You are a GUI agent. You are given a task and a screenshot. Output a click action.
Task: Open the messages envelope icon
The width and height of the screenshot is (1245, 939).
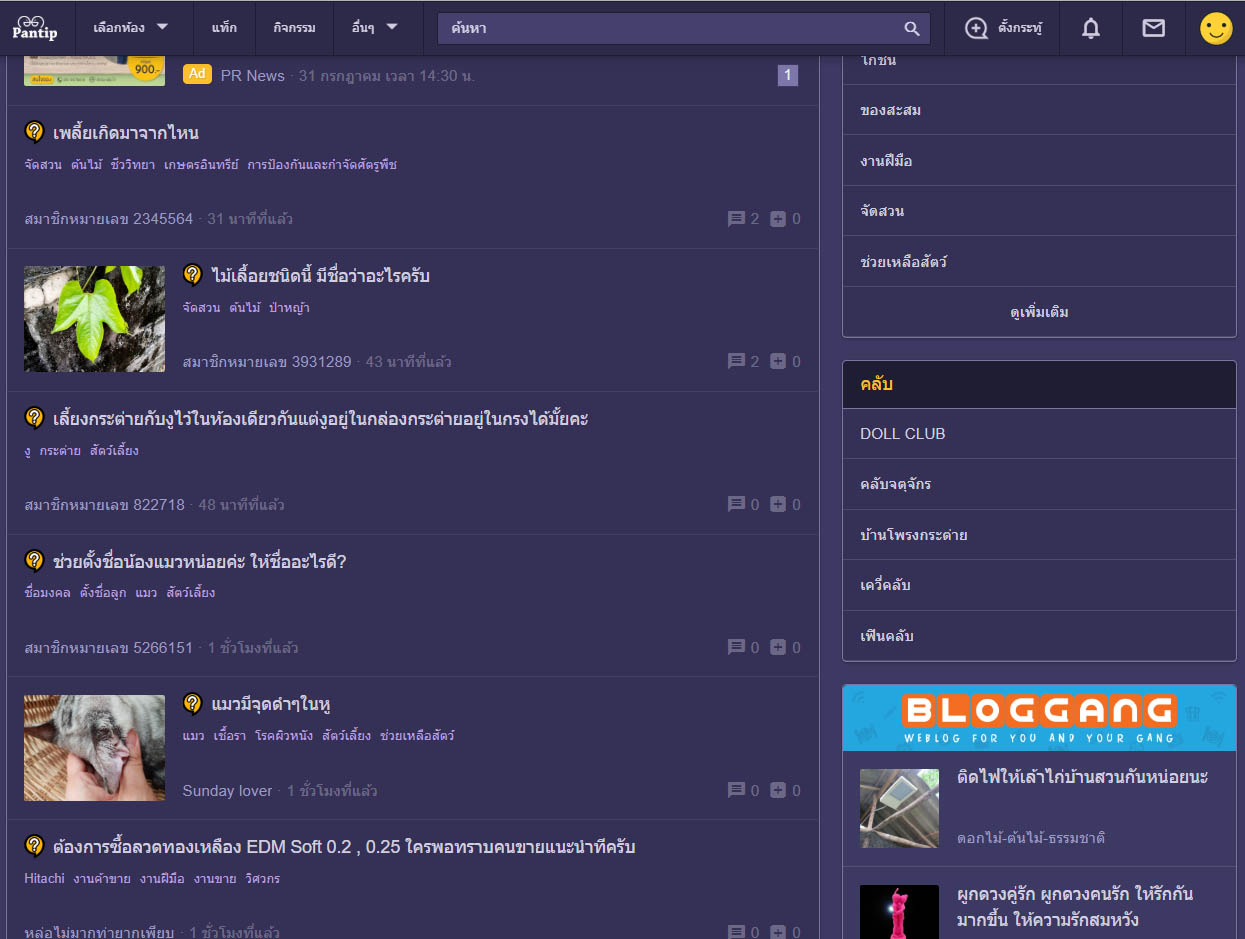coord(1153,29)
